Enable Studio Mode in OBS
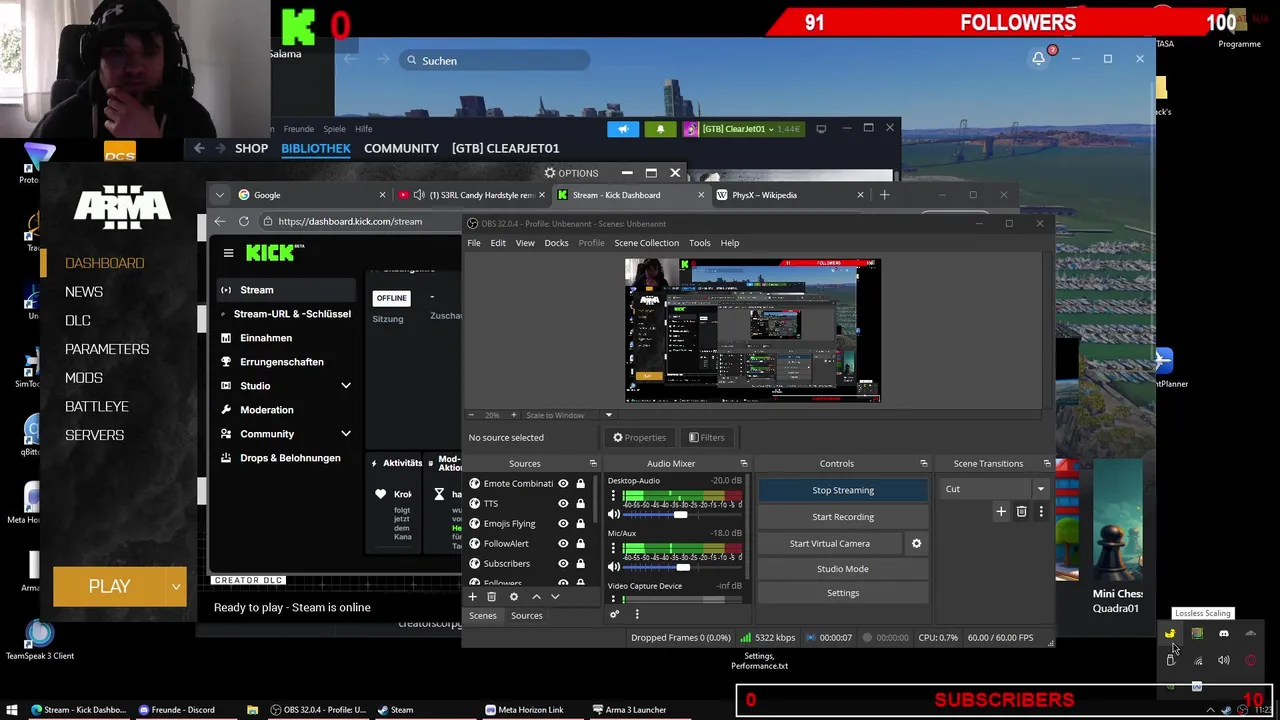 (843, 569)
